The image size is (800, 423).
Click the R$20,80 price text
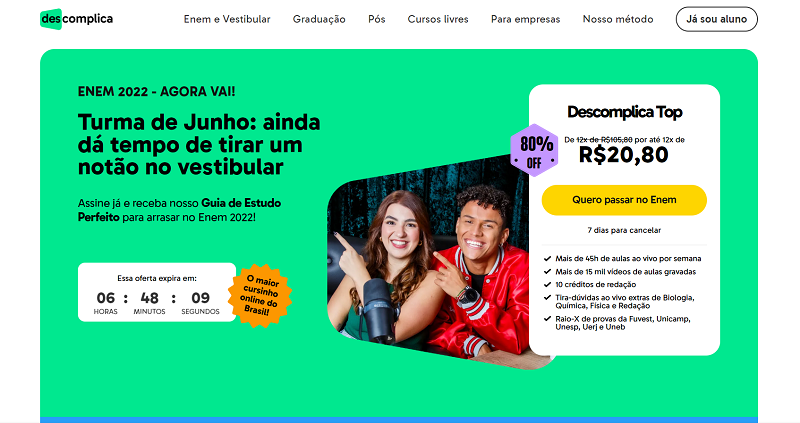pos(623,155)
